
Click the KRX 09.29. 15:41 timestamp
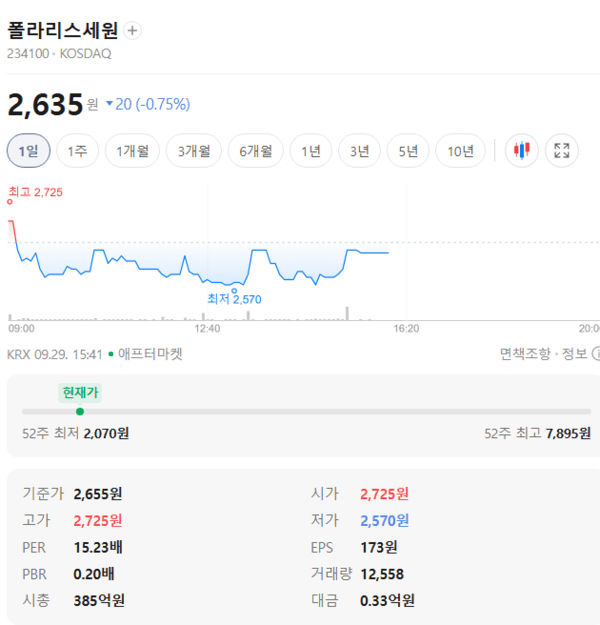pyautogui.click(x=55, y=354)
